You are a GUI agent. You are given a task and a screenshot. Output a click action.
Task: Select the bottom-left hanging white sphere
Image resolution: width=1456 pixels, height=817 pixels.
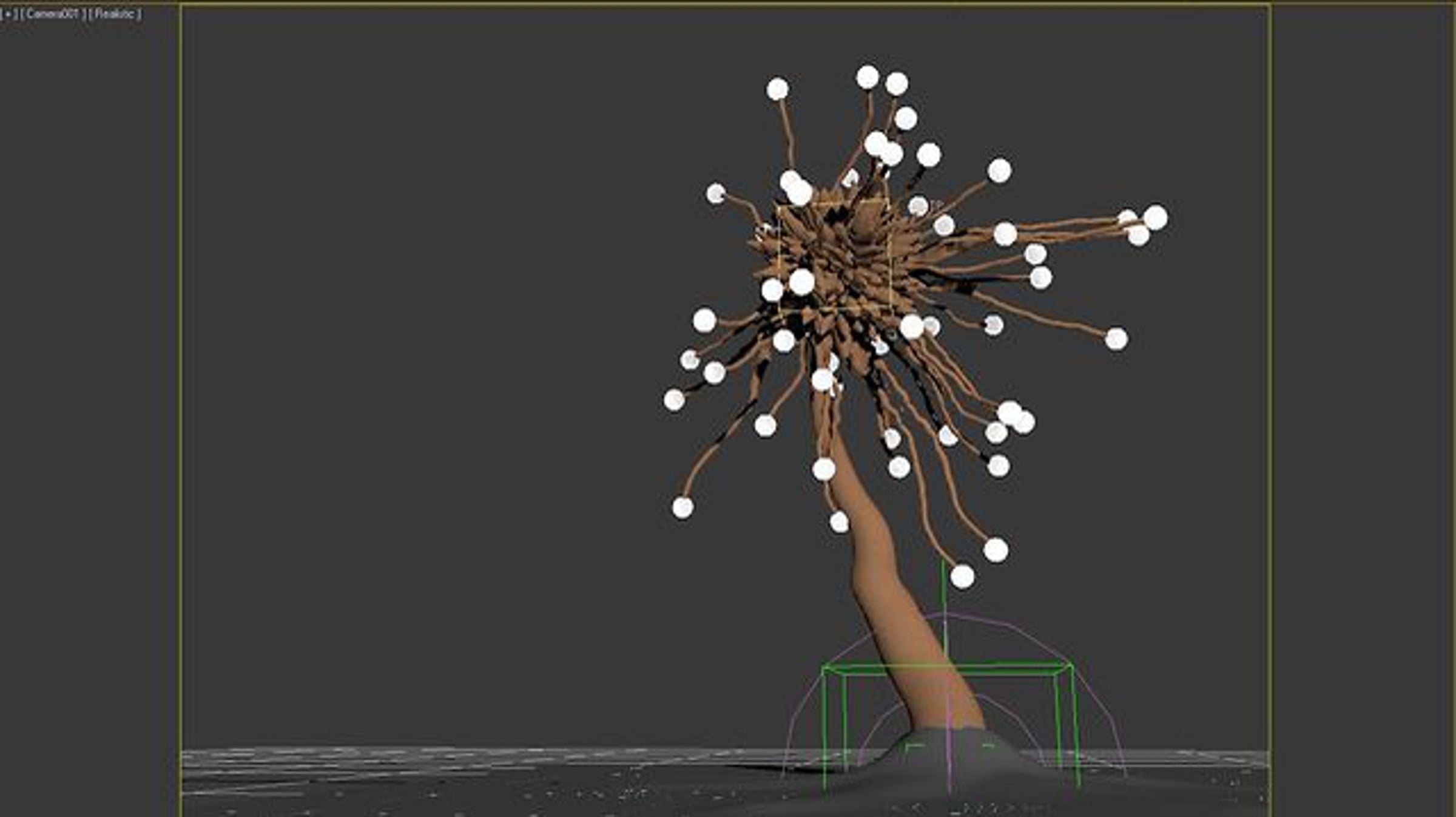coord(682,507)
